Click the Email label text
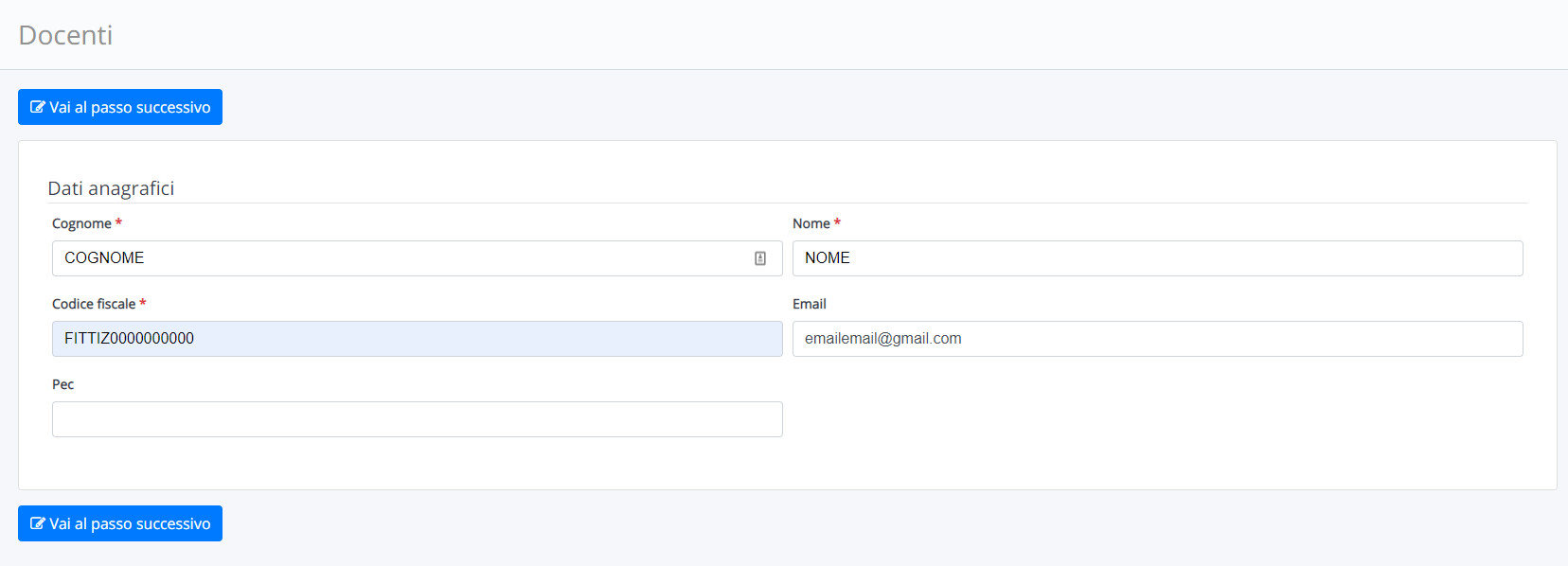Screen dimensions: 1568x566 click(810, 304)
